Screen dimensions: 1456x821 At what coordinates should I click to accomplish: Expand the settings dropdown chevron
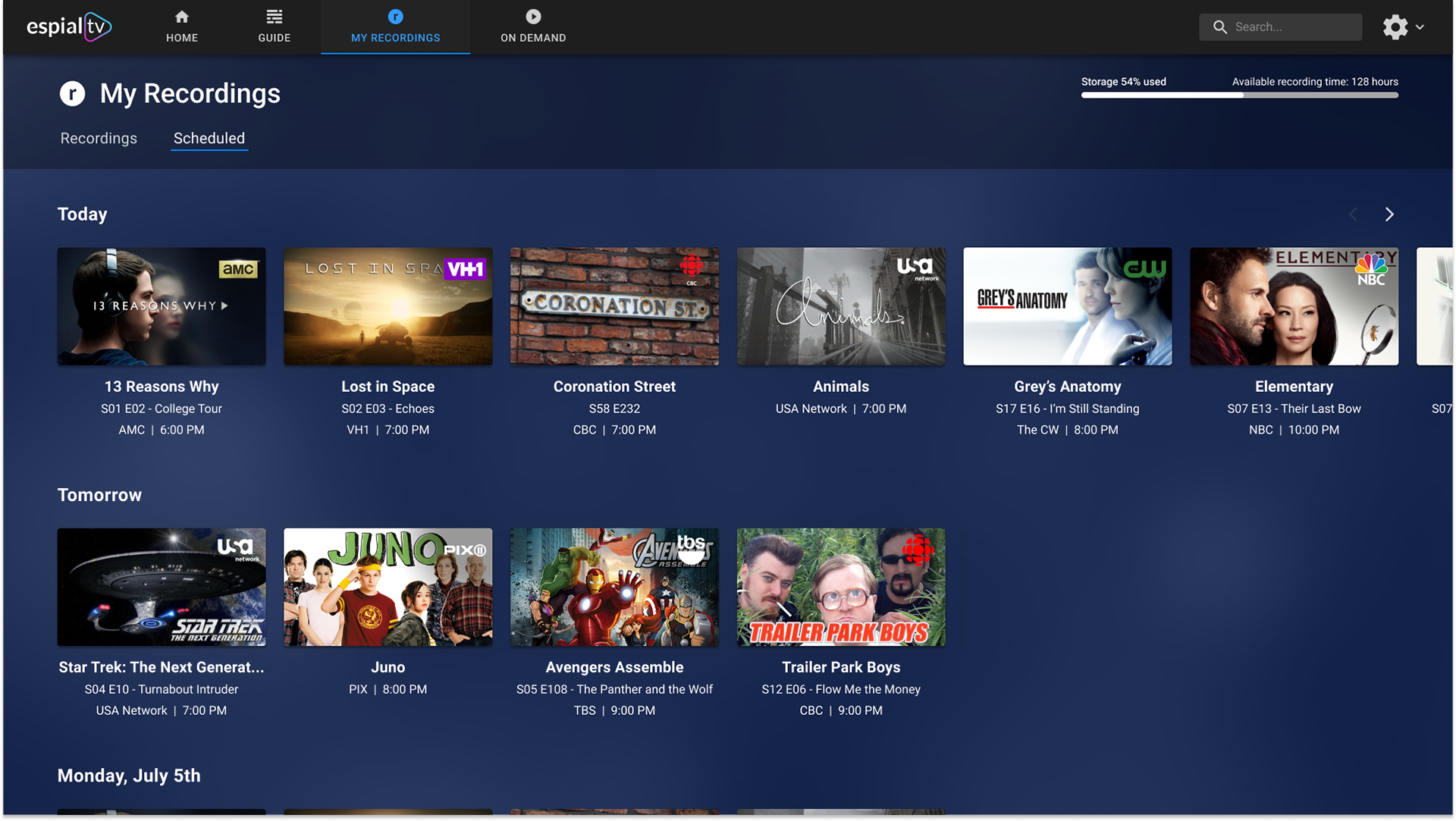point(1420,27)
